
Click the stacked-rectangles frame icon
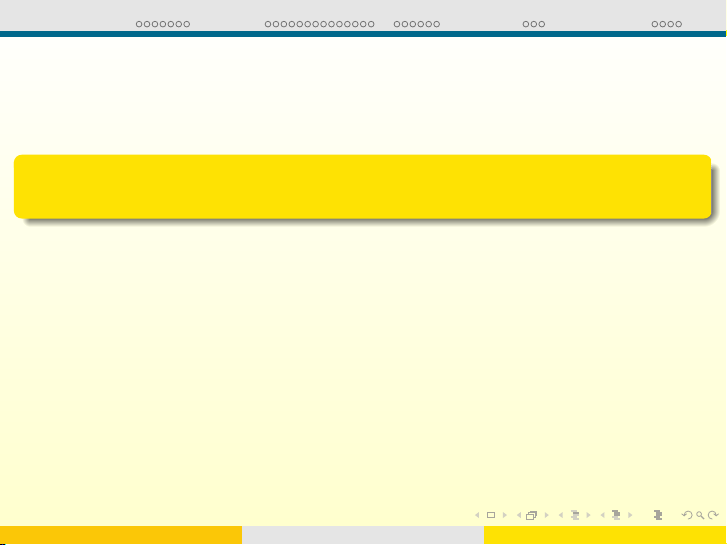coord(532,515)
